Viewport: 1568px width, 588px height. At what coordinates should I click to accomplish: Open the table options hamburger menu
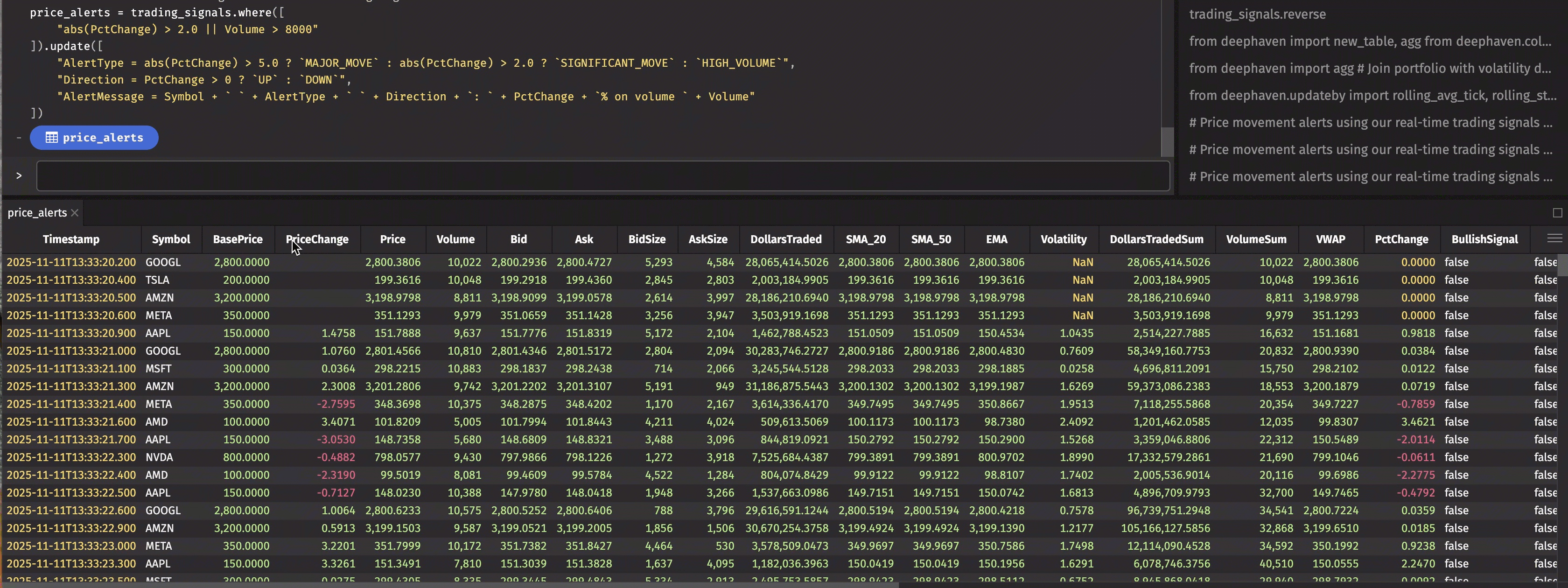tap(1554, 238)
